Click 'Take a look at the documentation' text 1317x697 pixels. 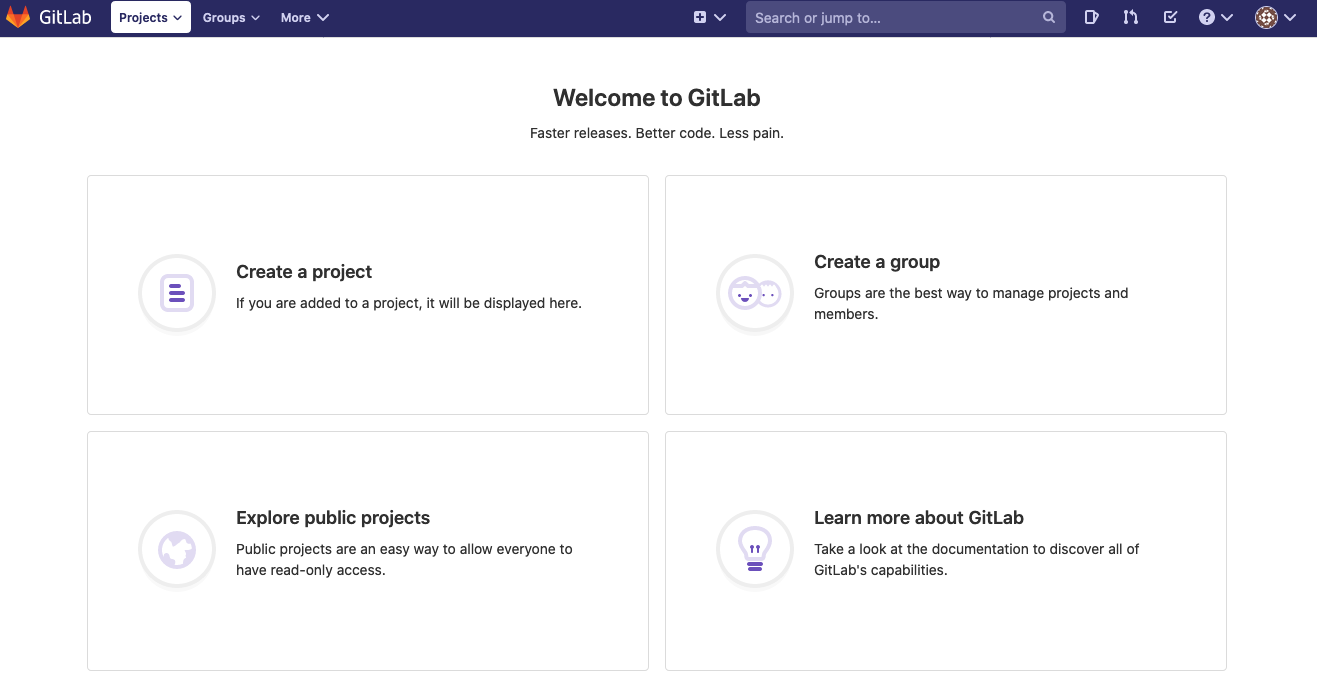tap(977, 559)
